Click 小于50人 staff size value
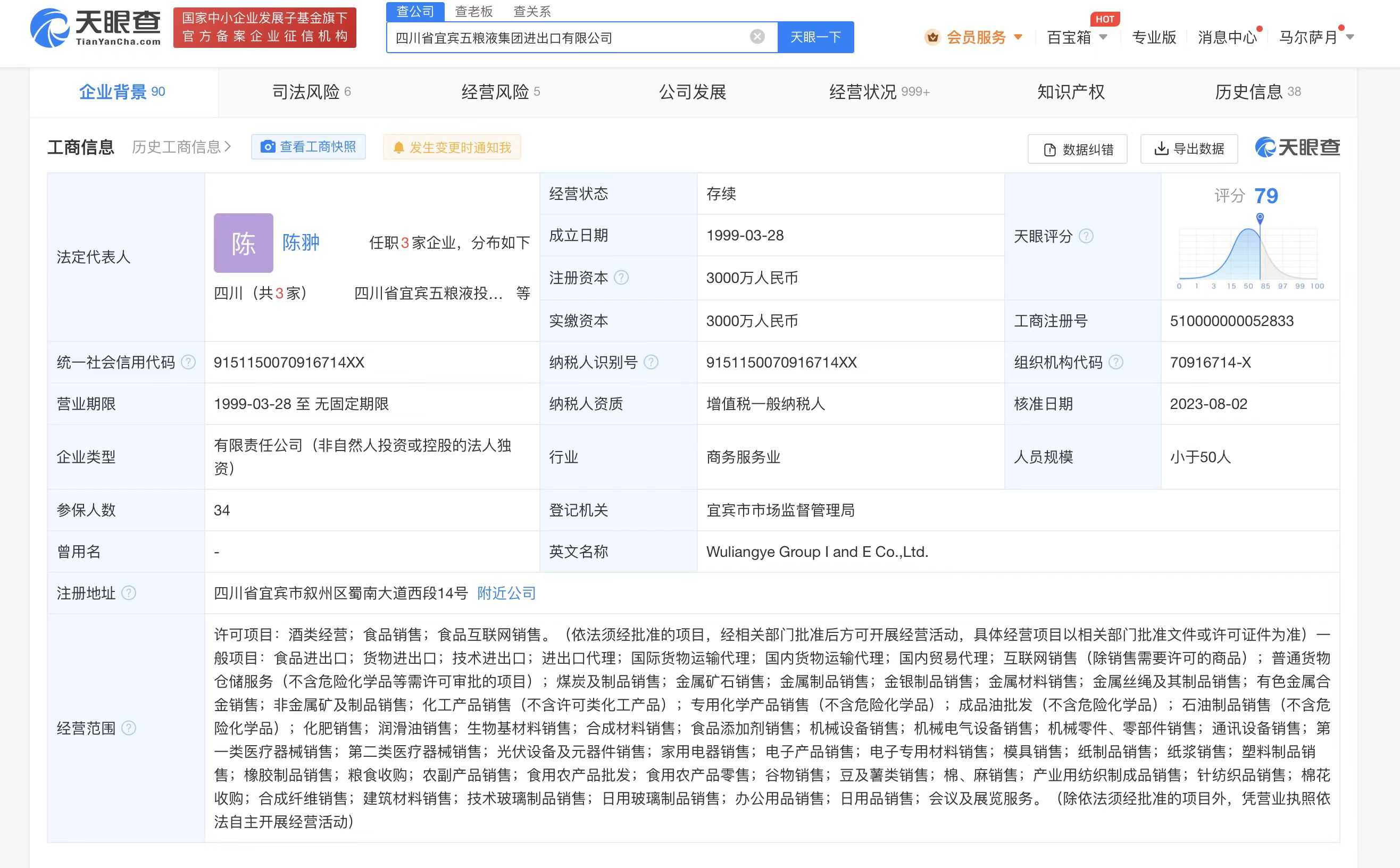Screen dimensions: 1400x868 [x=1200, y=457]
